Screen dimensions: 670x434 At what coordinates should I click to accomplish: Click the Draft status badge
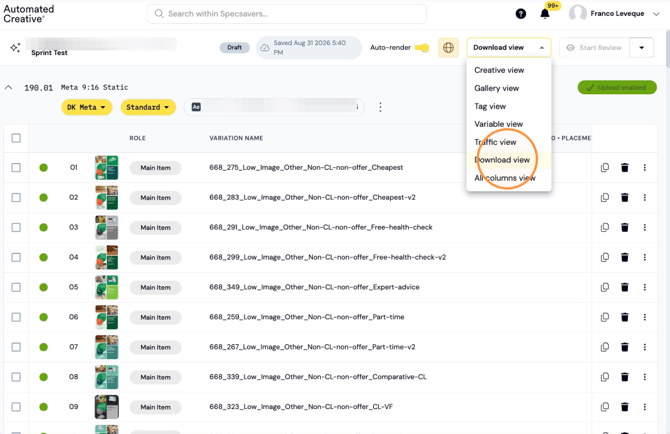pos(234,47)
